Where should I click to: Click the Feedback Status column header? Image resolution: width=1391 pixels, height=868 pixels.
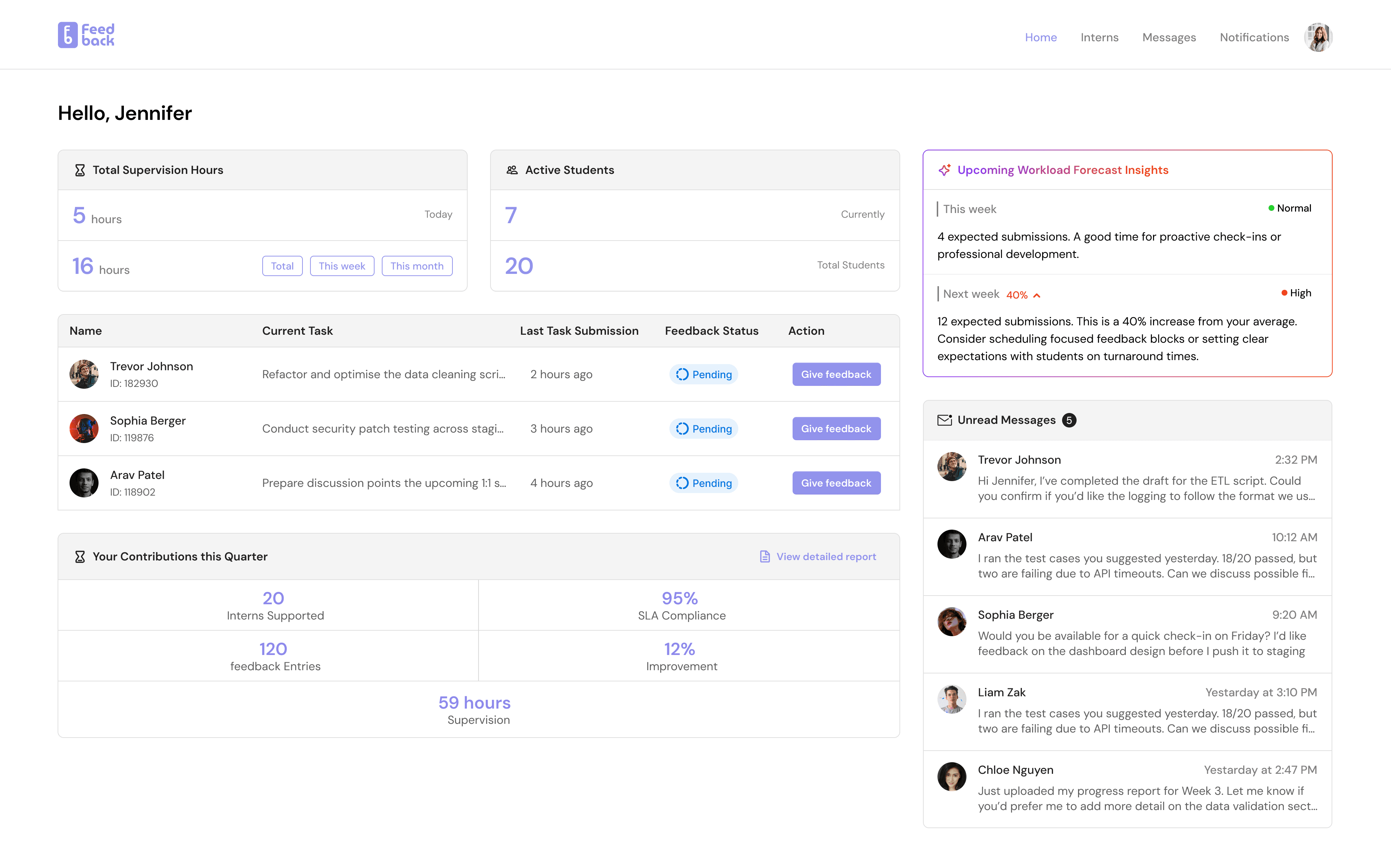pos(711,331)
